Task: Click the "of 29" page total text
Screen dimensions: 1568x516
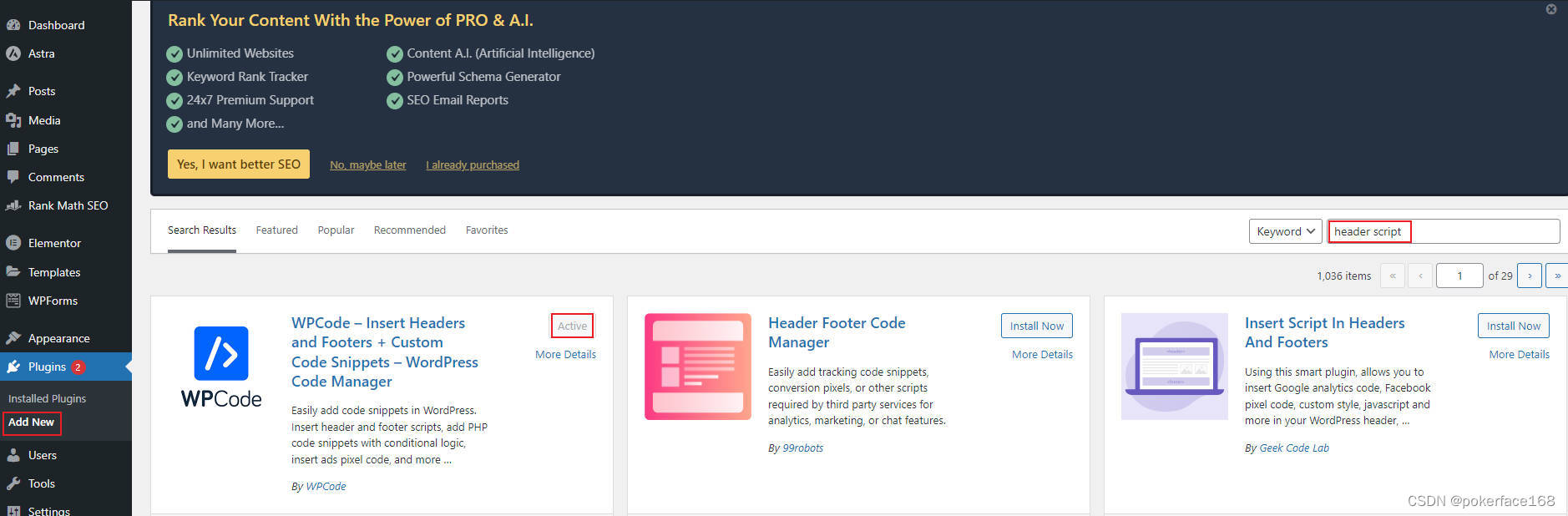Action: tap(1500, 276)
